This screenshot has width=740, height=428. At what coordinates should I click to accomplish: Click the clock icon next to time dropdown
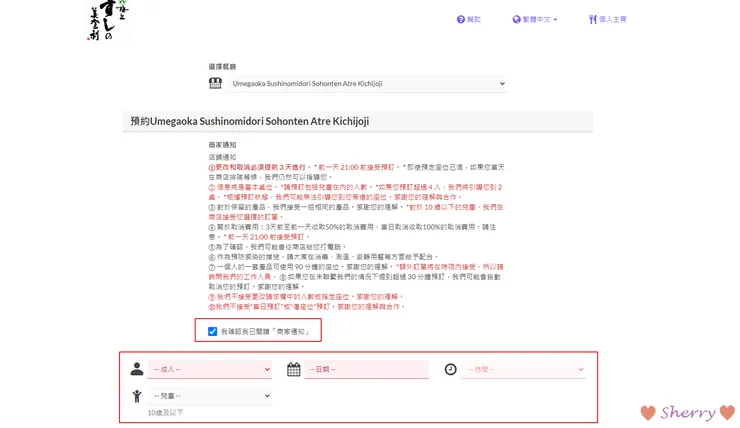[451, 369]
